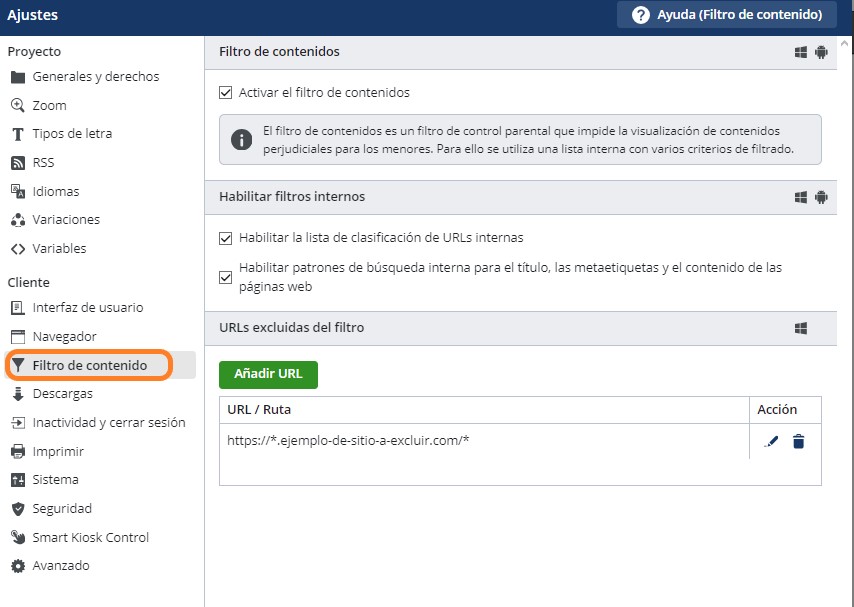
Task: Select Generales y derechos in sidebar
Action: tap(98, 76)
